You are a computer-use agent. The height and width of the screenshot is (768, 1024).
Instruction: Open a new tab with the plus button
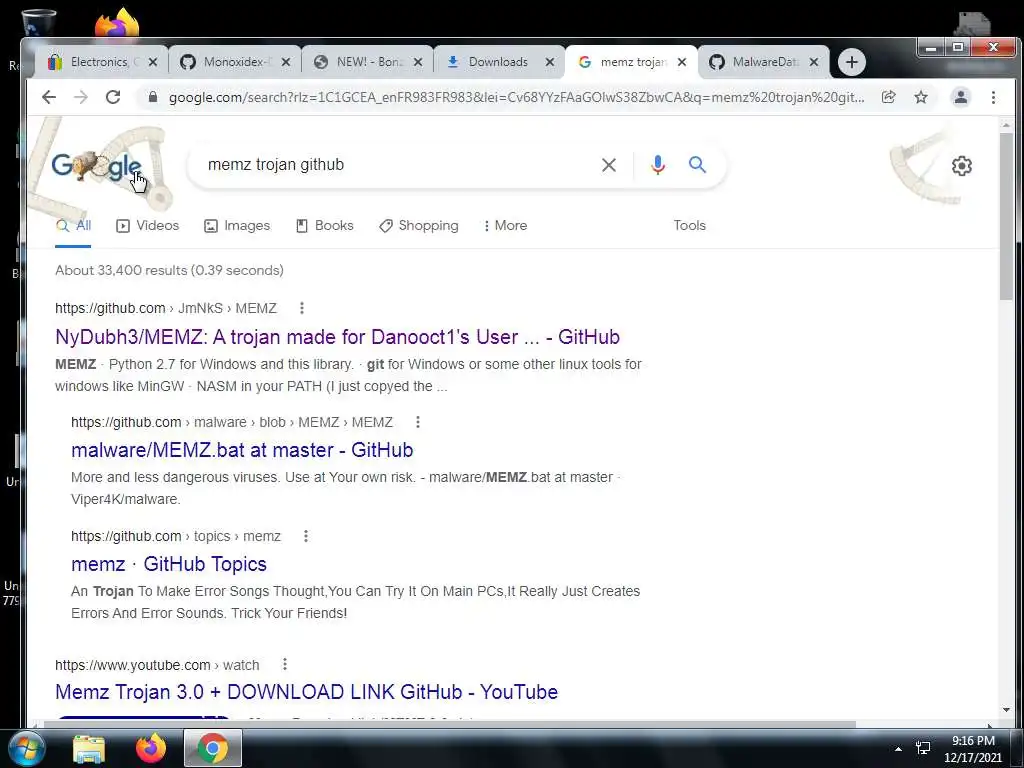[852, 62]
